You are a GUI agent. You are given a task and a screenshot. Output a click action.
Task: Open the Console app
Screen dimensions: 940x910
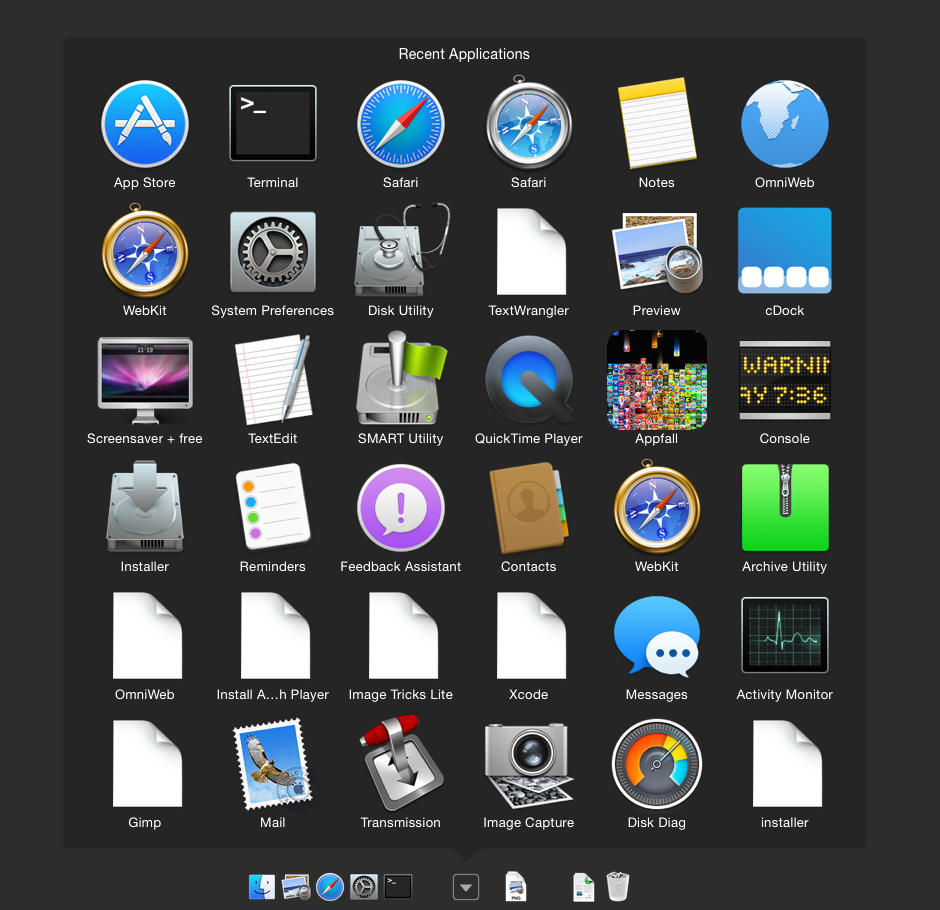click(x=785, y=380)
